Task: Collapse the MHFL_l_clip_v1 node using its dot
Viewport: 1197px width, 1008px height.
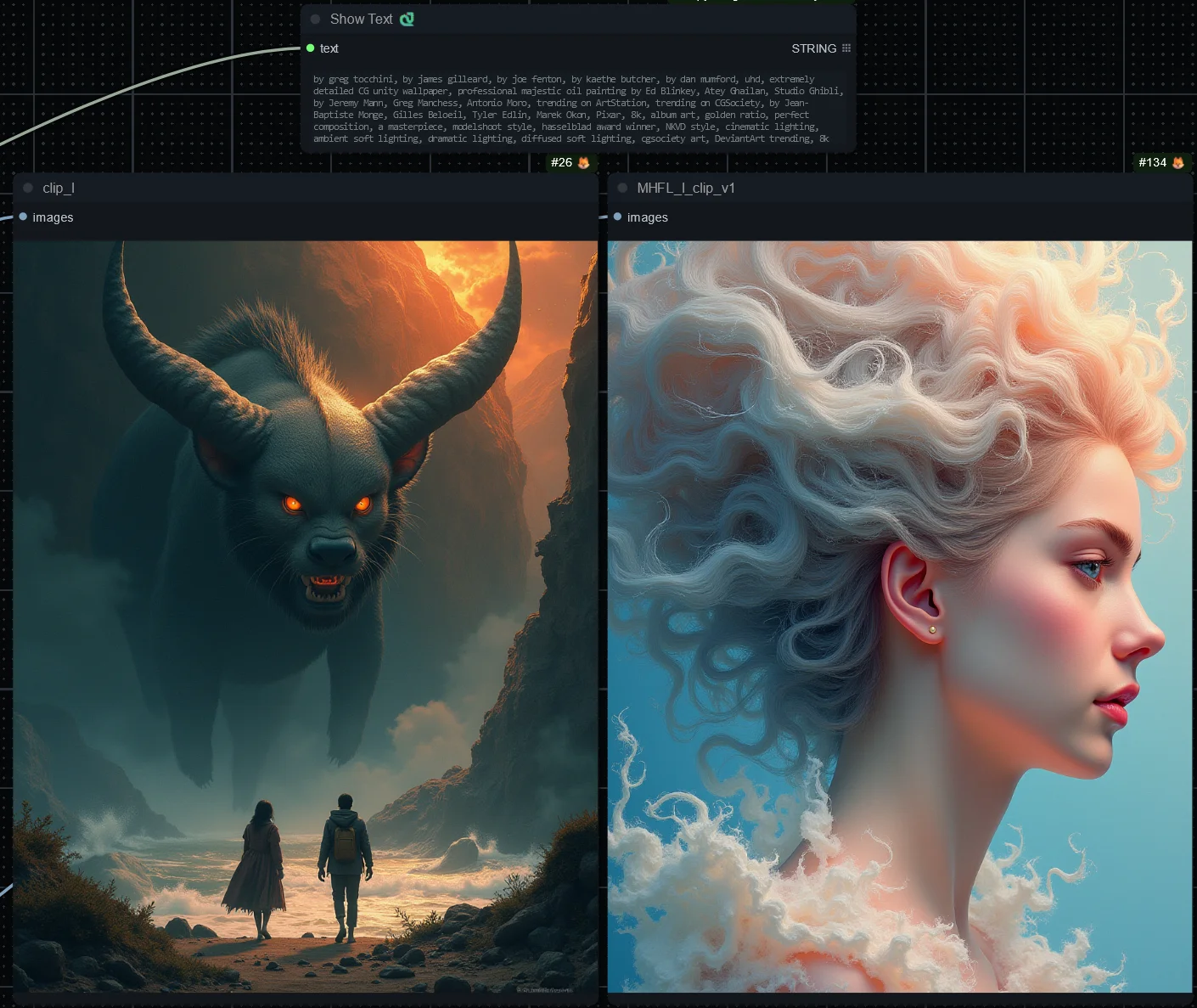Action: tap(622, 188)
